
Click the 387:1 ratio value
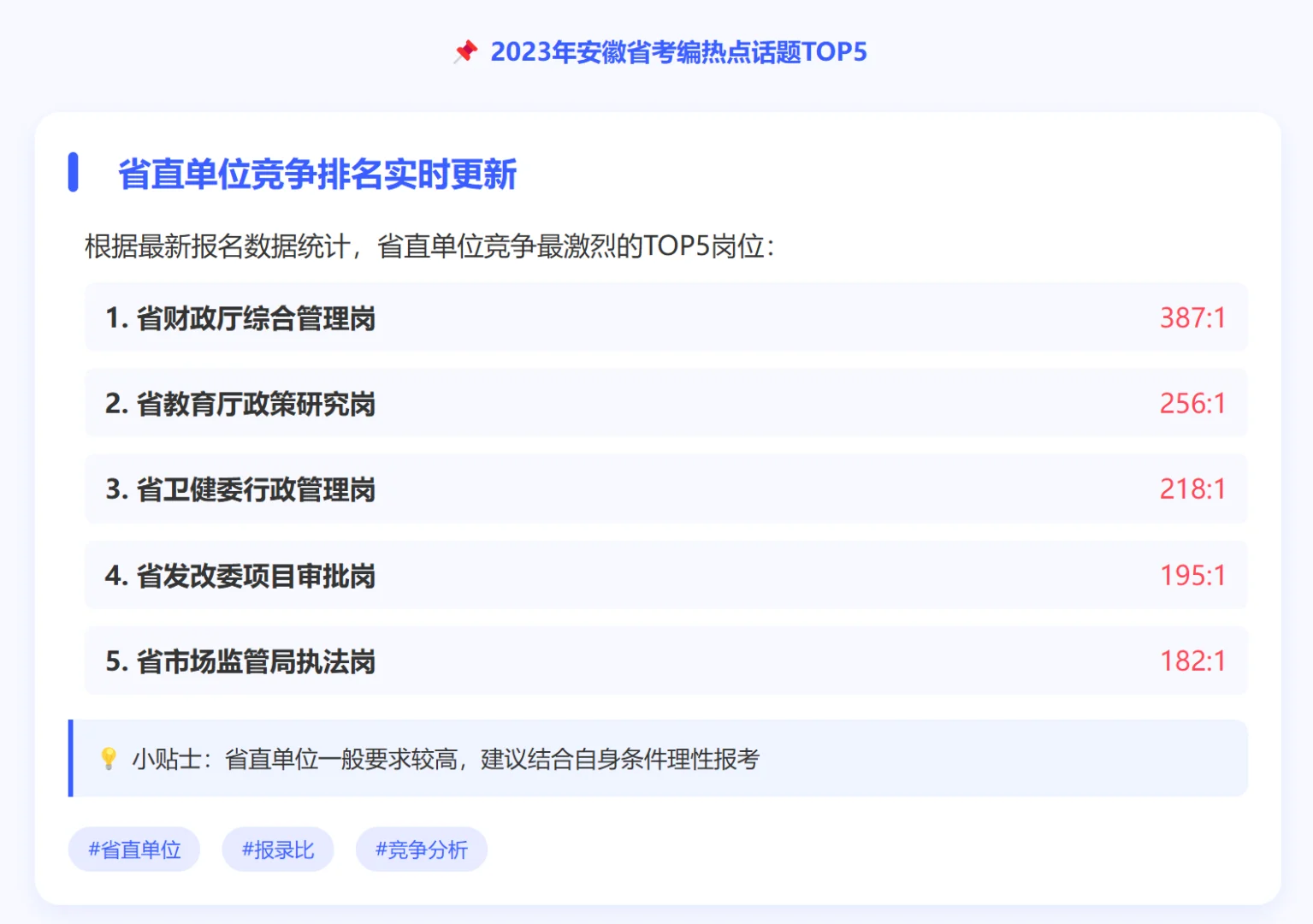coord(1192,318)
